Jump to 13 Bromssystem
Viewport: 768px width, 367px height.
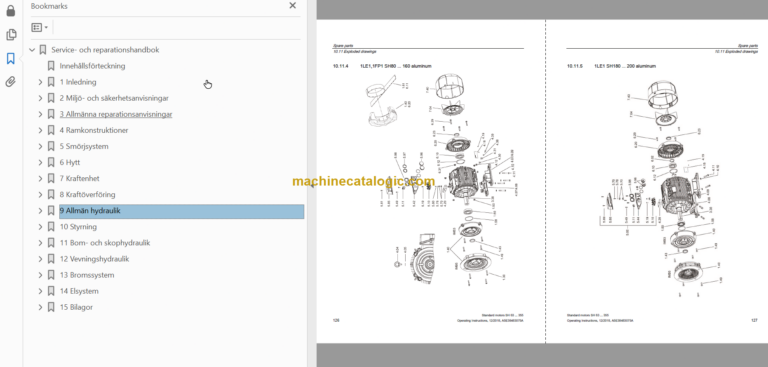coord(87,275)
